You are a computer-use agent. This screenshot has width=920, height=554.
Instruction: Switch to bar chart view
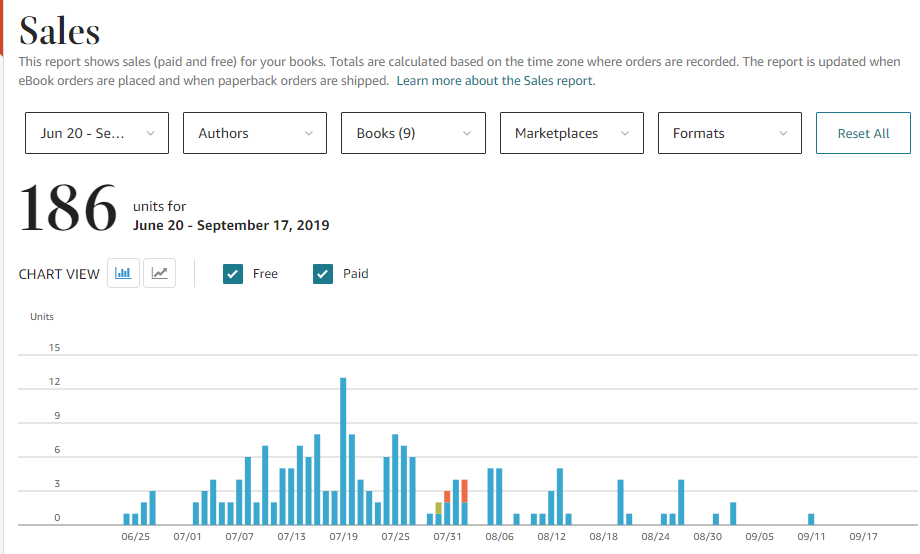pos(124,273)
